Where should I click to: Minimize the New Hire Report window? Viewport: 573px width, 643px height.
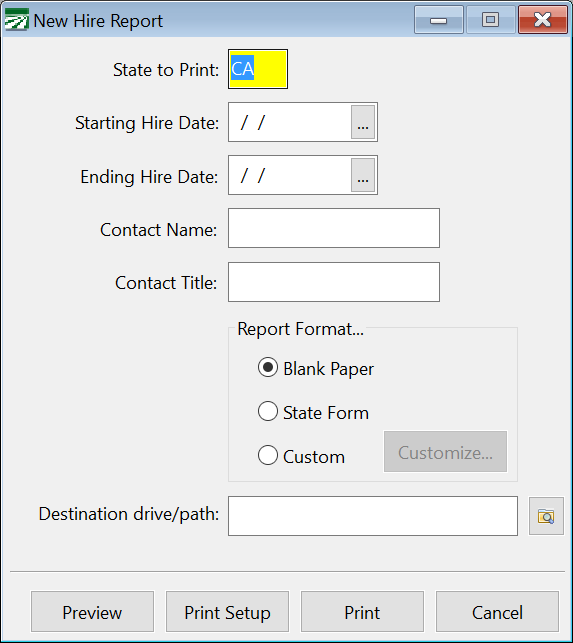coord(439,20)
